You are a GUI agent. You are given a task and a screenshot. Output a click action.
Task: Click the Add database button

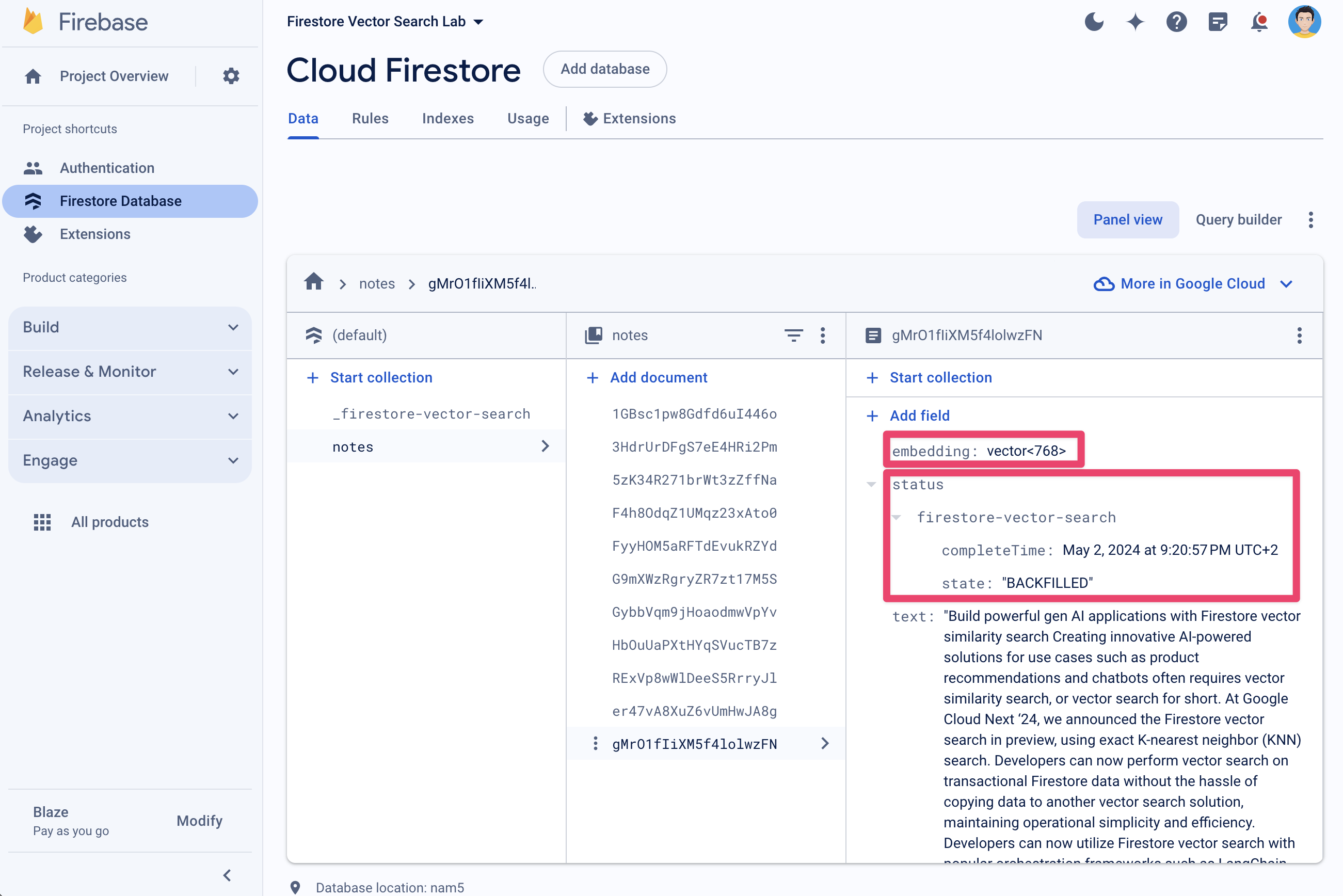pyautogui.click(x=605, y=68)
